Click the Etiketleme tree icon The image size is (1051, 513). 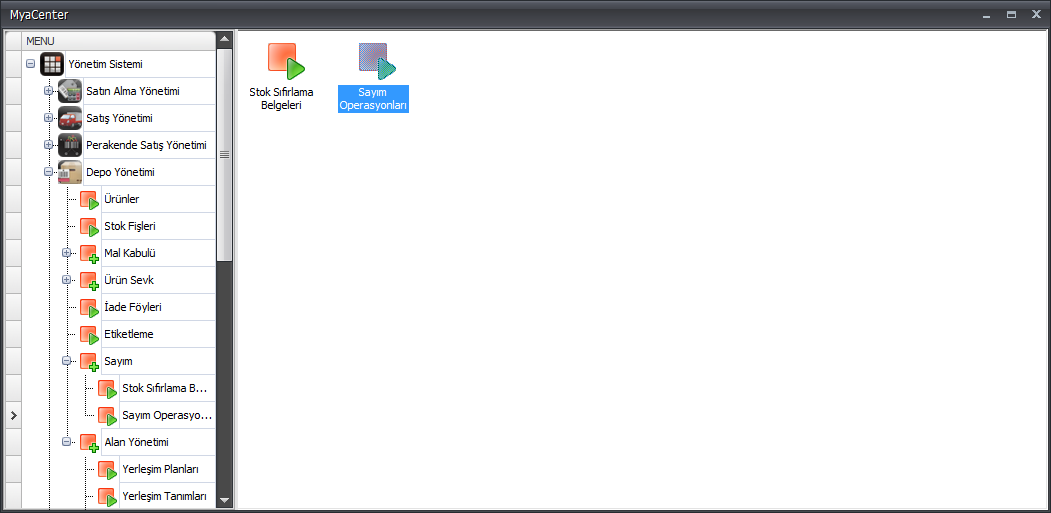[x=89, y=335]
